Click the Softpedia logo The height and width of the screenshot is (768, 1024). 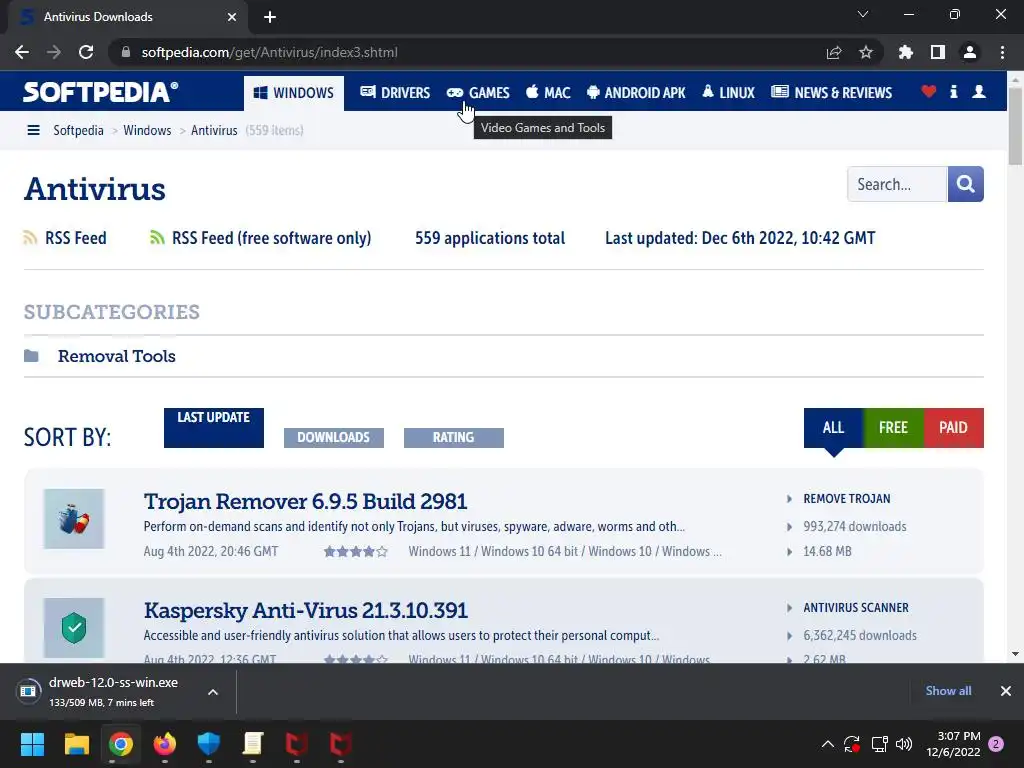coord(101,92)
